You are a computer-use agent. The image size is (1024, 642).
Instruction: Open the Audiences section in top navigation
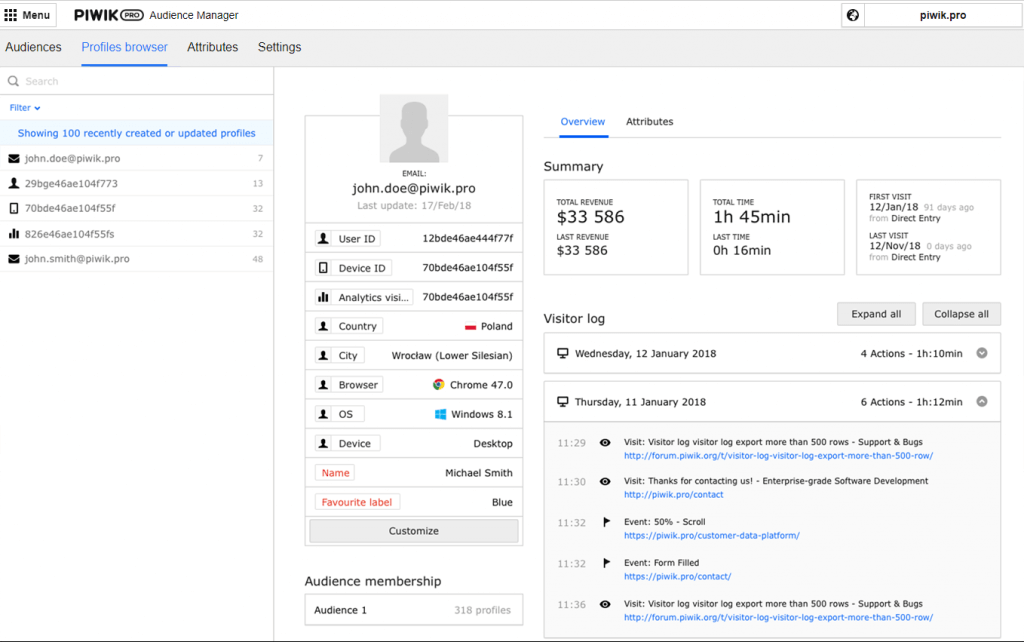[x=33, y=47]
